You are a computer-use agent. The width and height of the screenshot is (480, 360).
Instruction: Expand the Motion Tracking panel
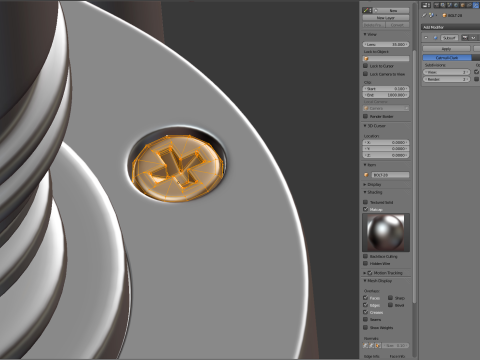(365, 273)
